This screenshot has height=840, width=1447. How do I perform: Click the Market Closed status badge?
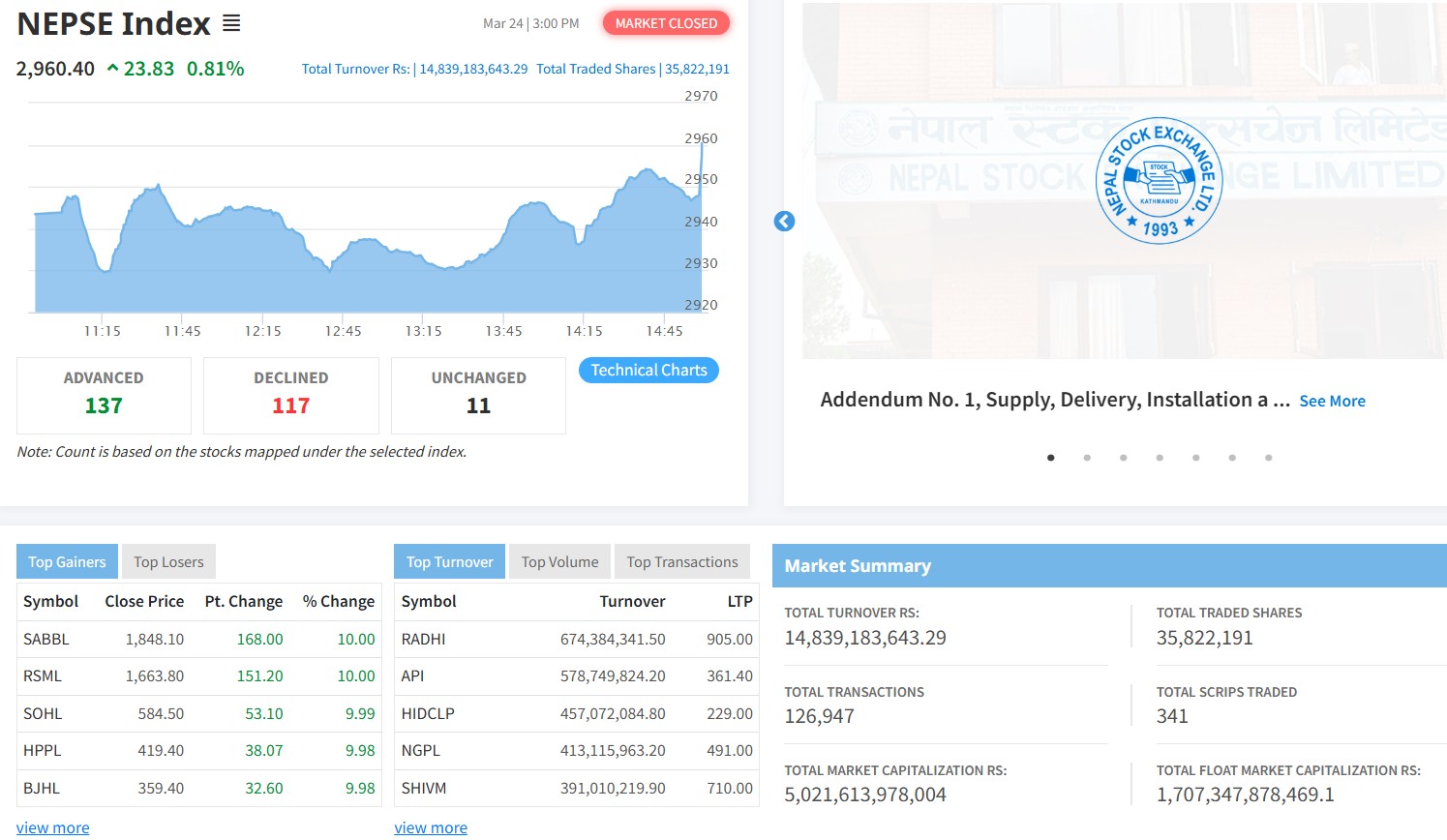666,23
